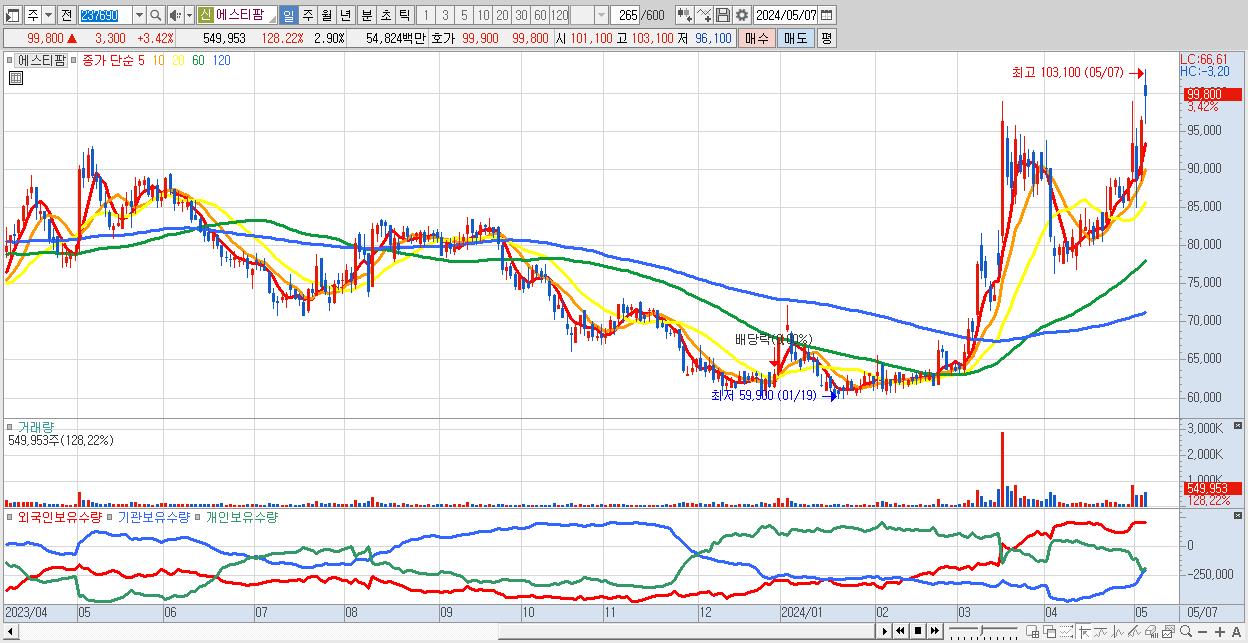Viewport: 1248px width, 643px height.
Task: Click the stock code input field 237690
Action: 105,15
